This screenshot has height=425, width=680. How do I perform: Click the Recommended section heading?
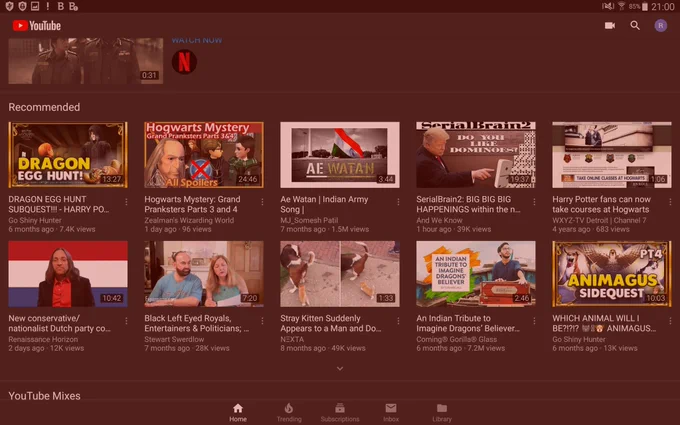pyautogui.click(x=44, y=107)
